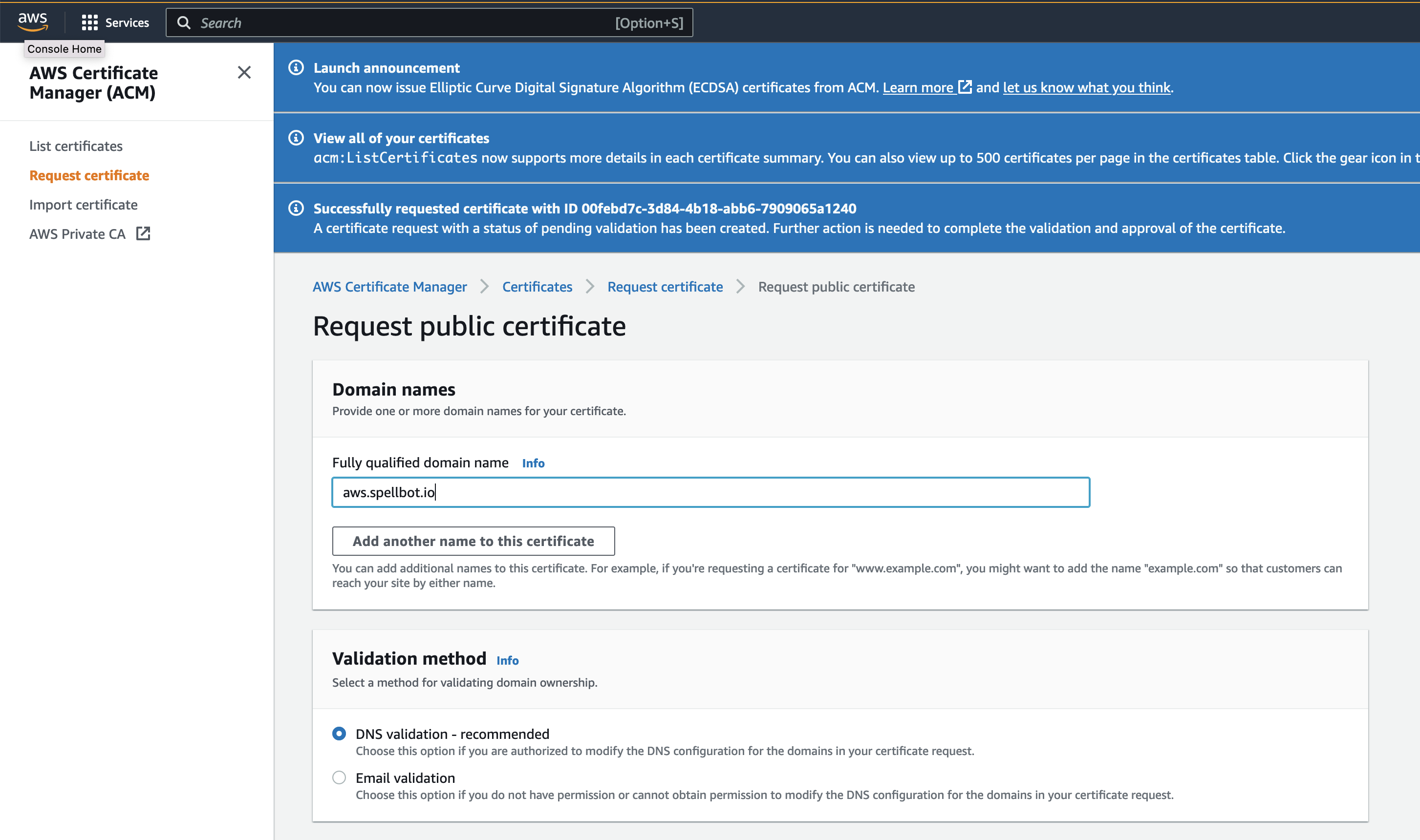Click the aws.spellbot.io domain input field

(710, 492)
